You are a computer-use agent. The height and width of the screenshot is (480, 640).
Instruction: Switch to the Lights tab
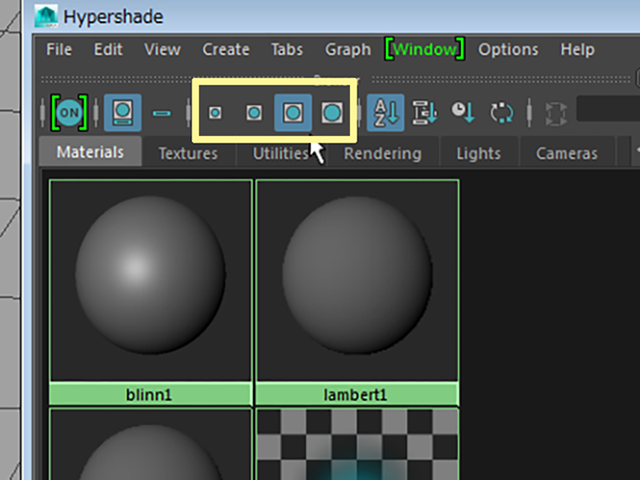coord(478,153)
